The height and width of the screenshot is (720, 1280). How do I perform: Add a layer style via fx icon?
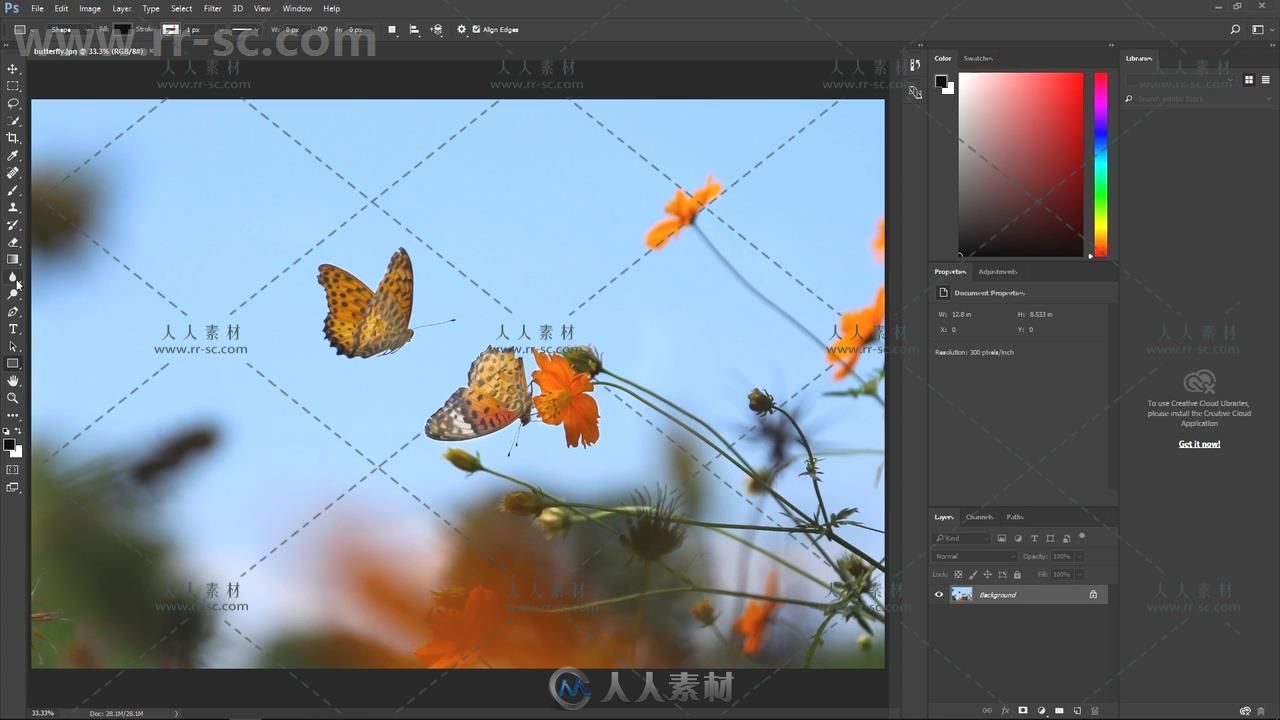[1005, 711]
